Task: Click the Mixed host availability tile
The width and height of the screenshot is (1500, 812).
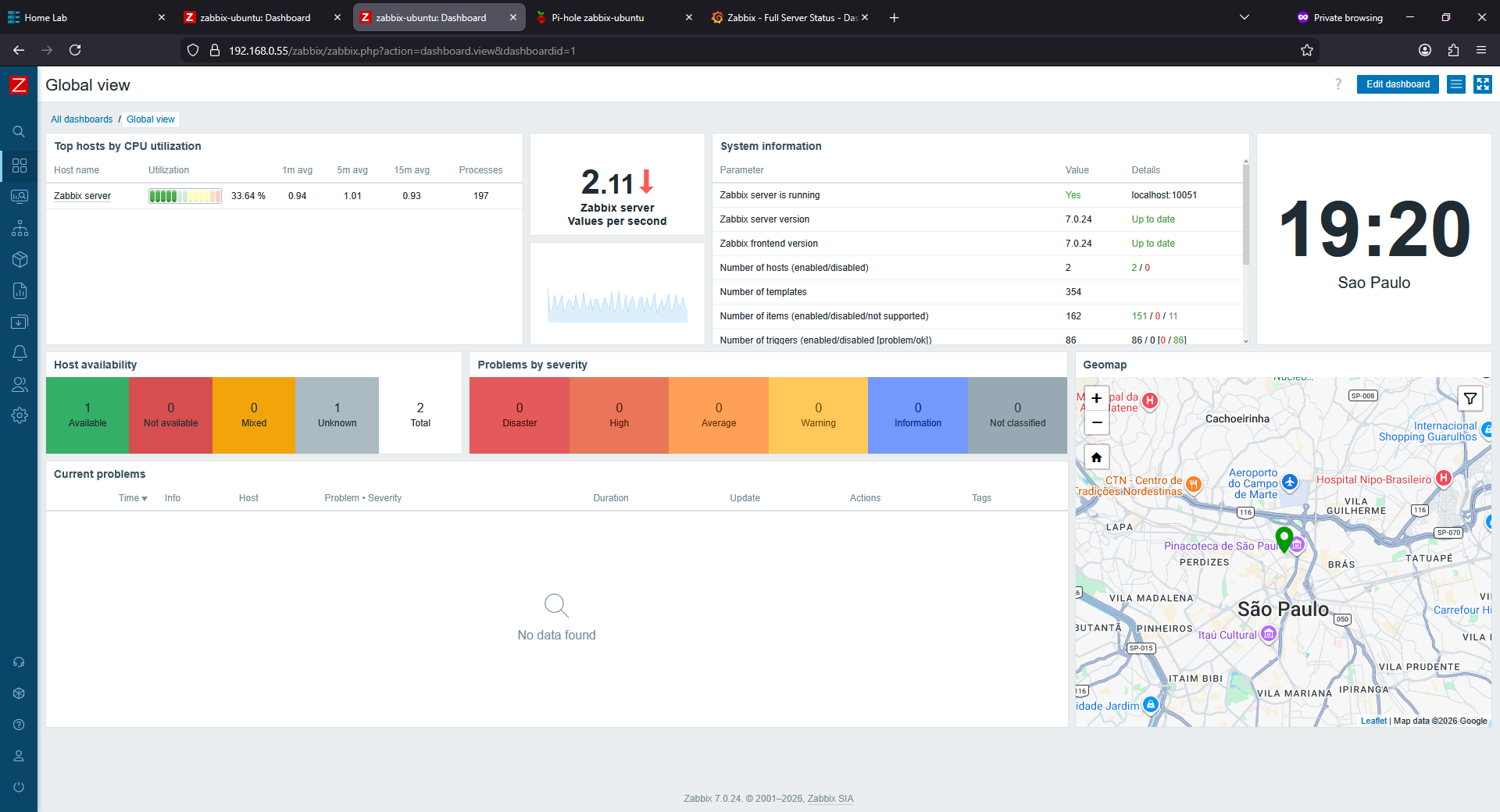Action: pos(254,415)
